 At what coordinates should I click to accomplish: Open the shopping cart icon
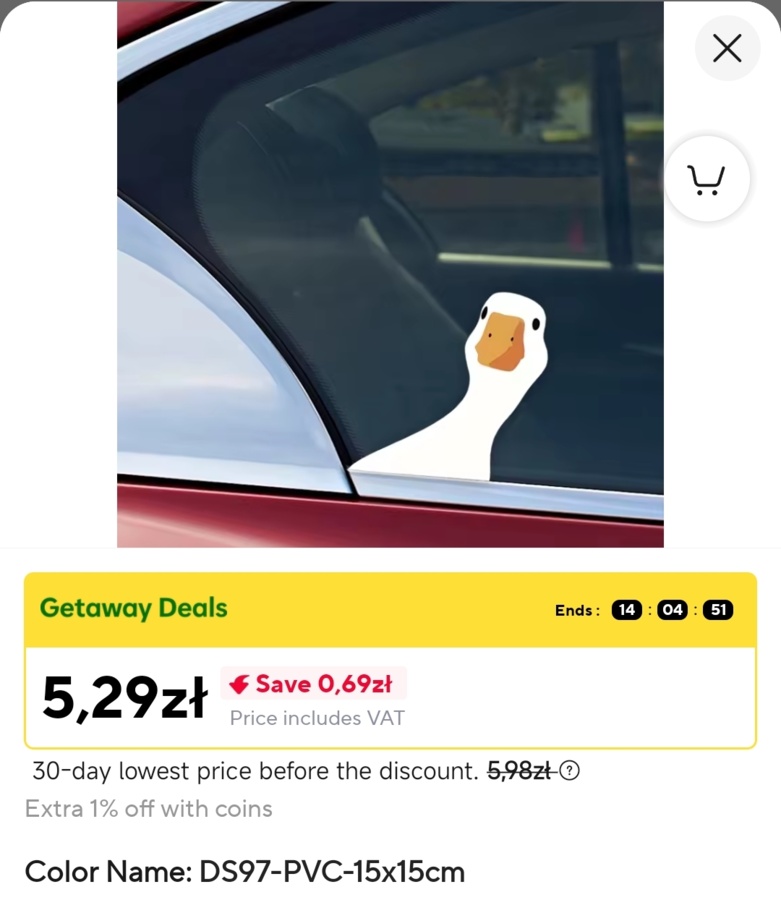(x=707, y=179)
